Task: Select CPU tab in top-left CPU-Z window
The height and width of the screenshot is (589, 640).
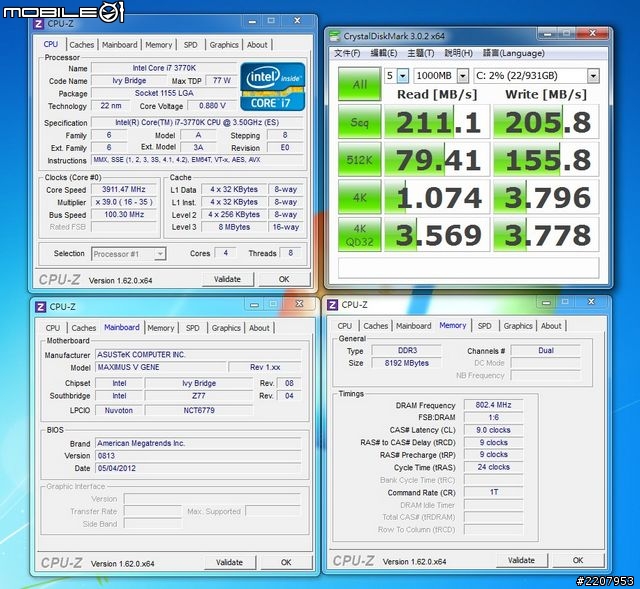Action: [51, 44]
